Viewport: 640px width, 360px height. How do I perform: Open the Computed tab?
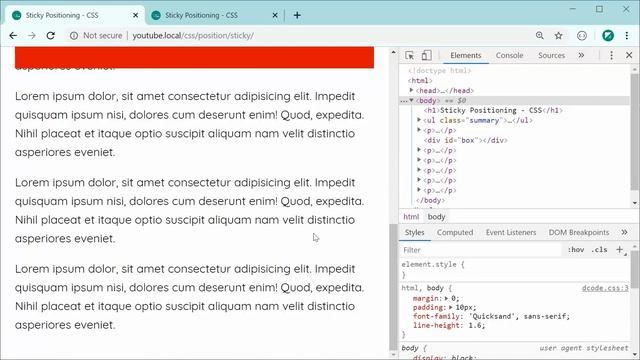click(x=455, y=232)
